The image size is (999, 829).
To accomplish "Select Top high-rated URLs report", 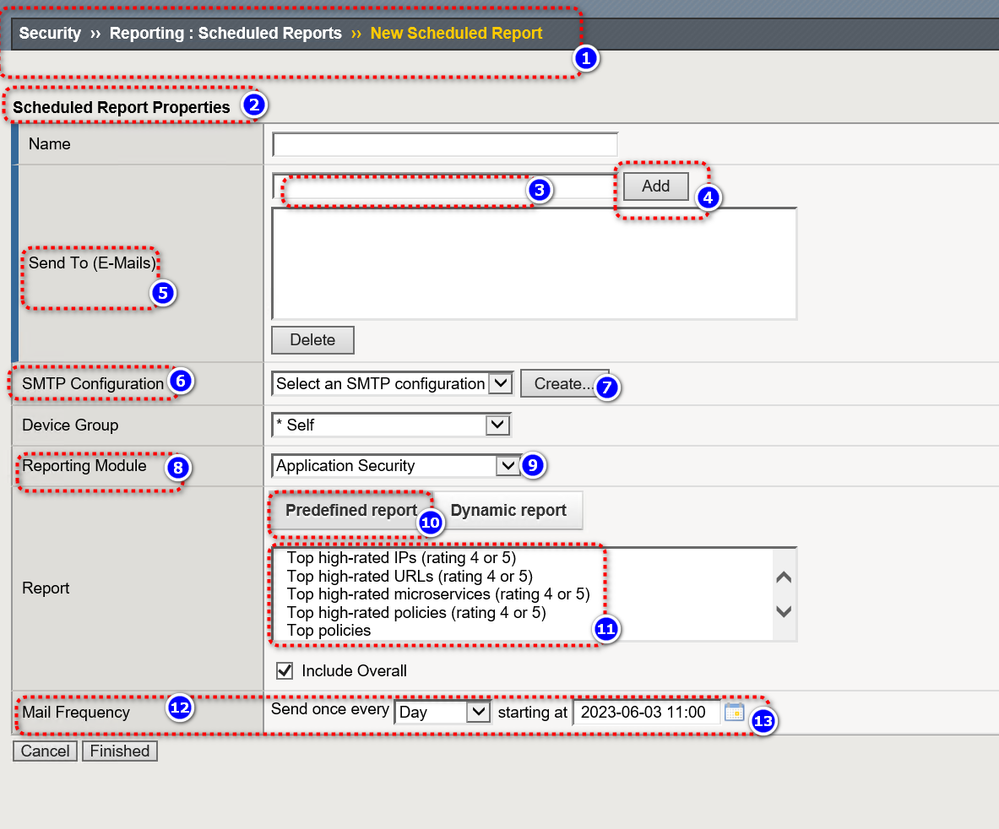I will pyautogui.click(x=409, y=576).
